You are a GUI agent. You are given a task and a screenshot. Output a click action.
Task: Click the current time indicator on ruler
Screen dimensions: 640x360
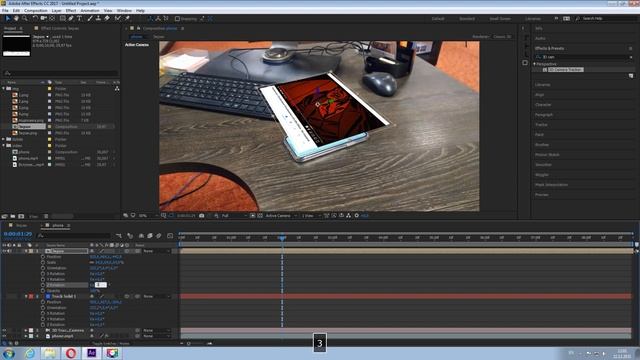click(282, 238)
